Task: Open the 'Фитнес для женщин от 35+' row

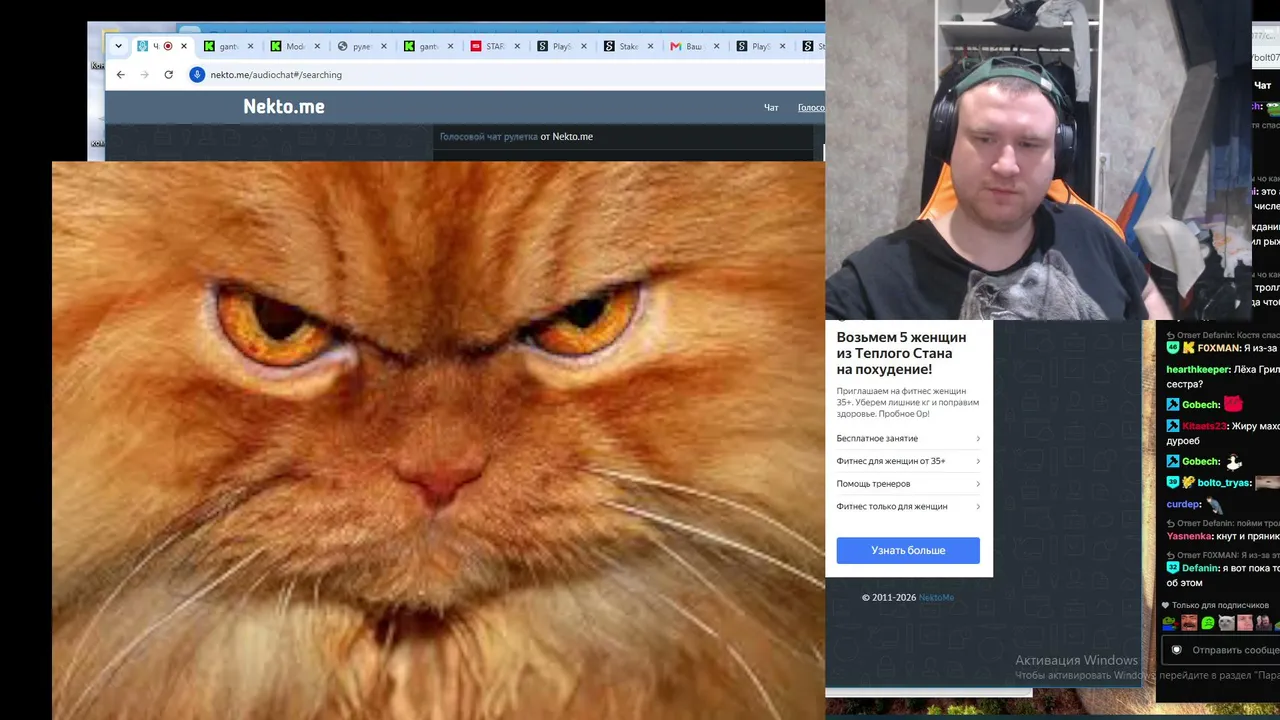Action: point(908,461)
